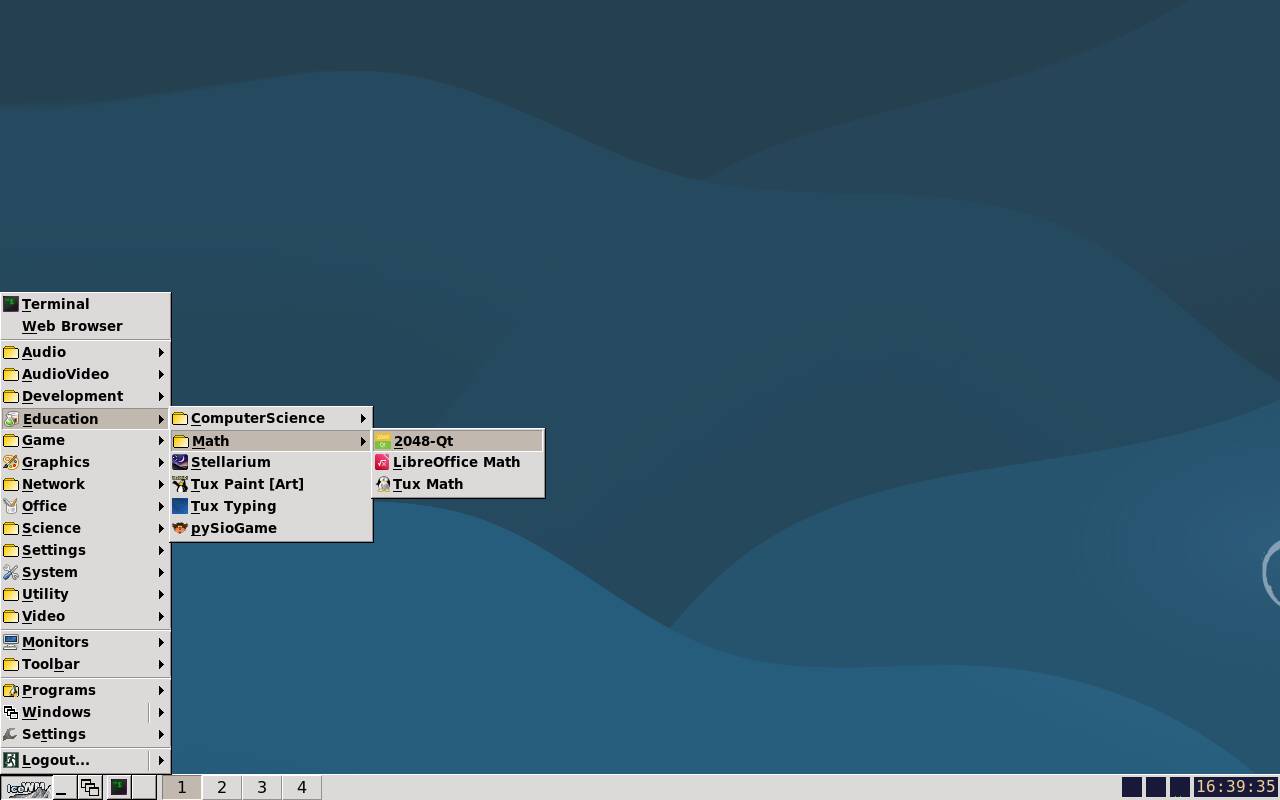Launch Stellarium from the Education menu
This screenshot has width=1280, height=800.
[x=230, y=462]
